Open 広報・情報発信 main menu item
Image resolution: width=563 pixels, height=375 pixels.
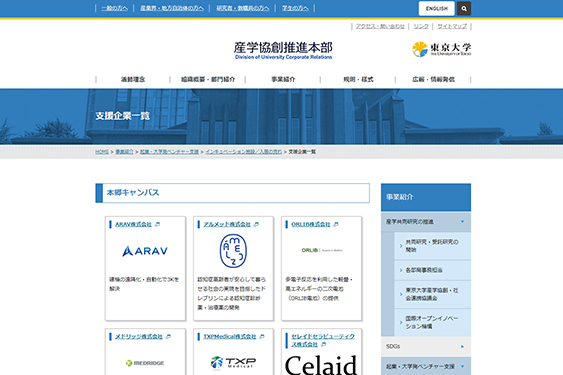[x=433, y=79]
